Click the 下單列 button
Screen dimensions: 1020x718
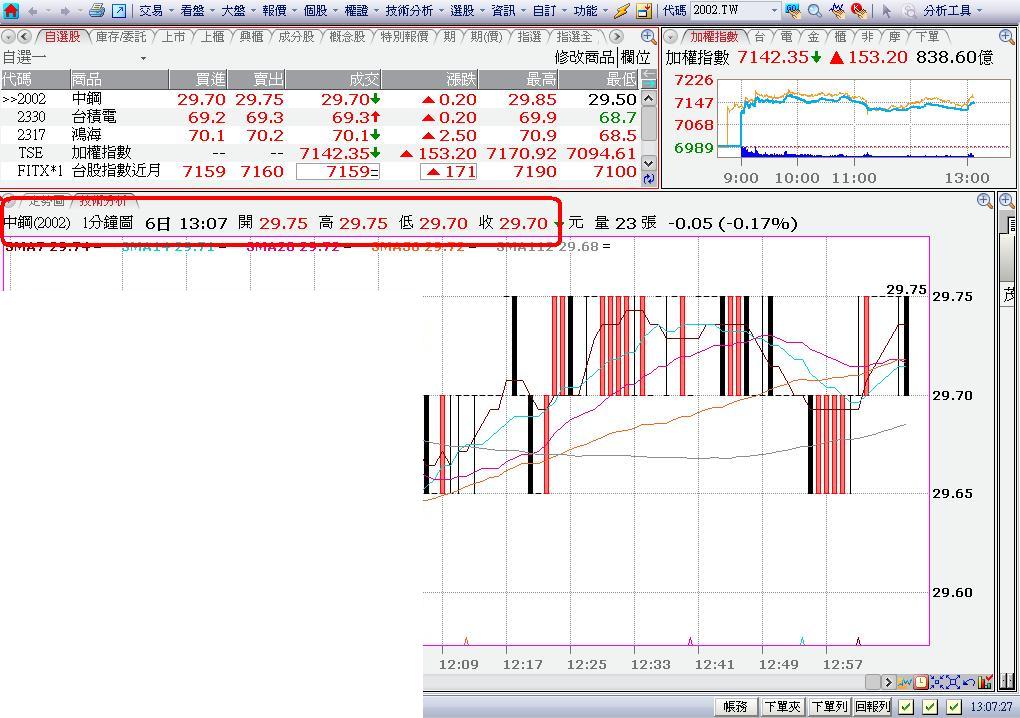click(x=829, y=706)
